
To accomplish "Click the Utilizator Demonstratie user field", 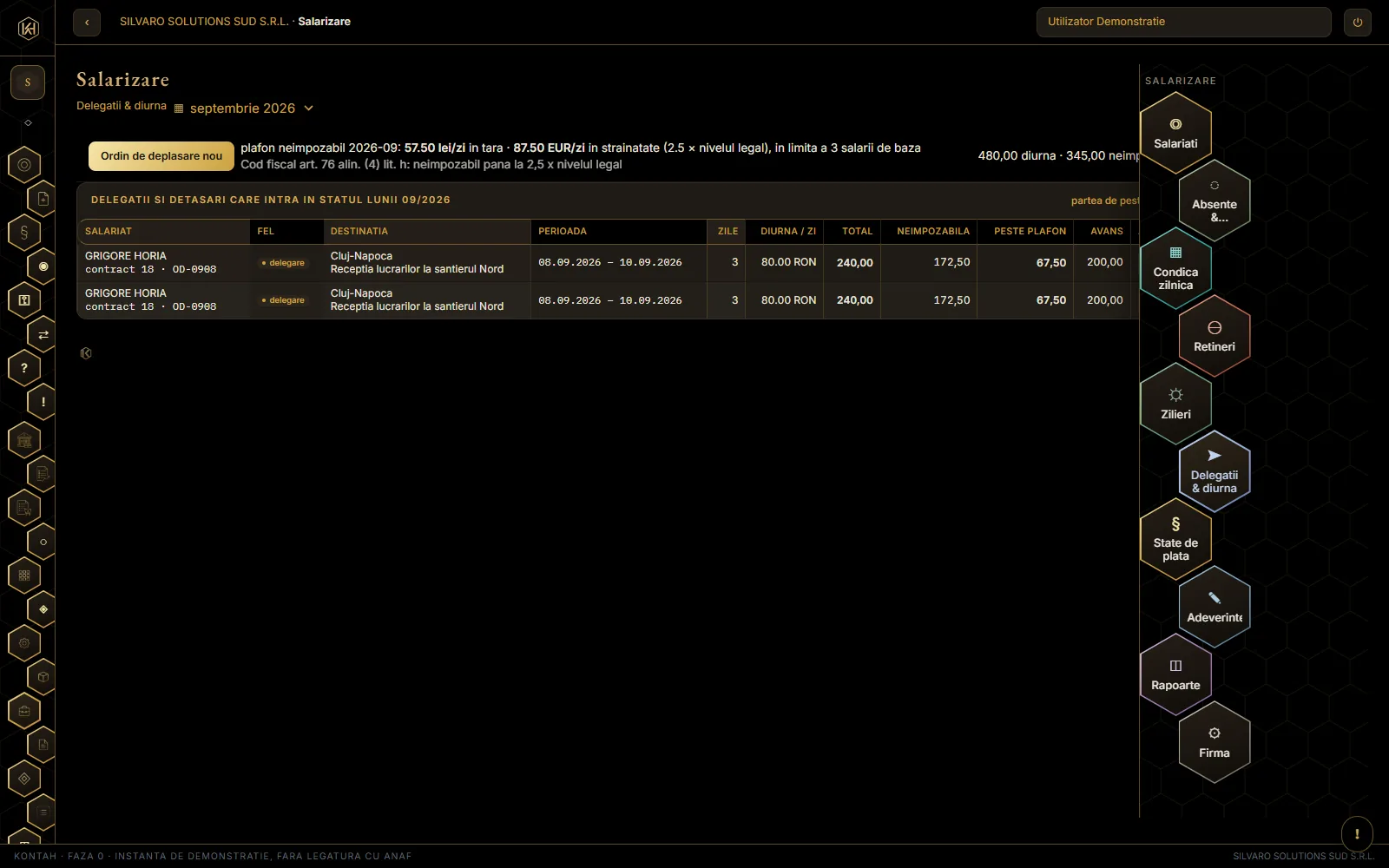I will pos(1183,22).
